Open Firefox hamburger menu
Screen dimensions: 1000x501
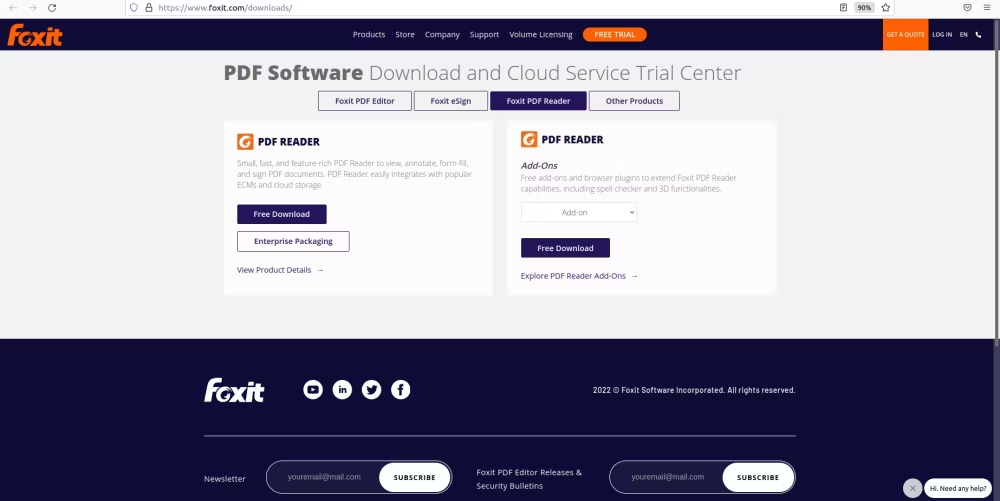click(x=987, y=8)
